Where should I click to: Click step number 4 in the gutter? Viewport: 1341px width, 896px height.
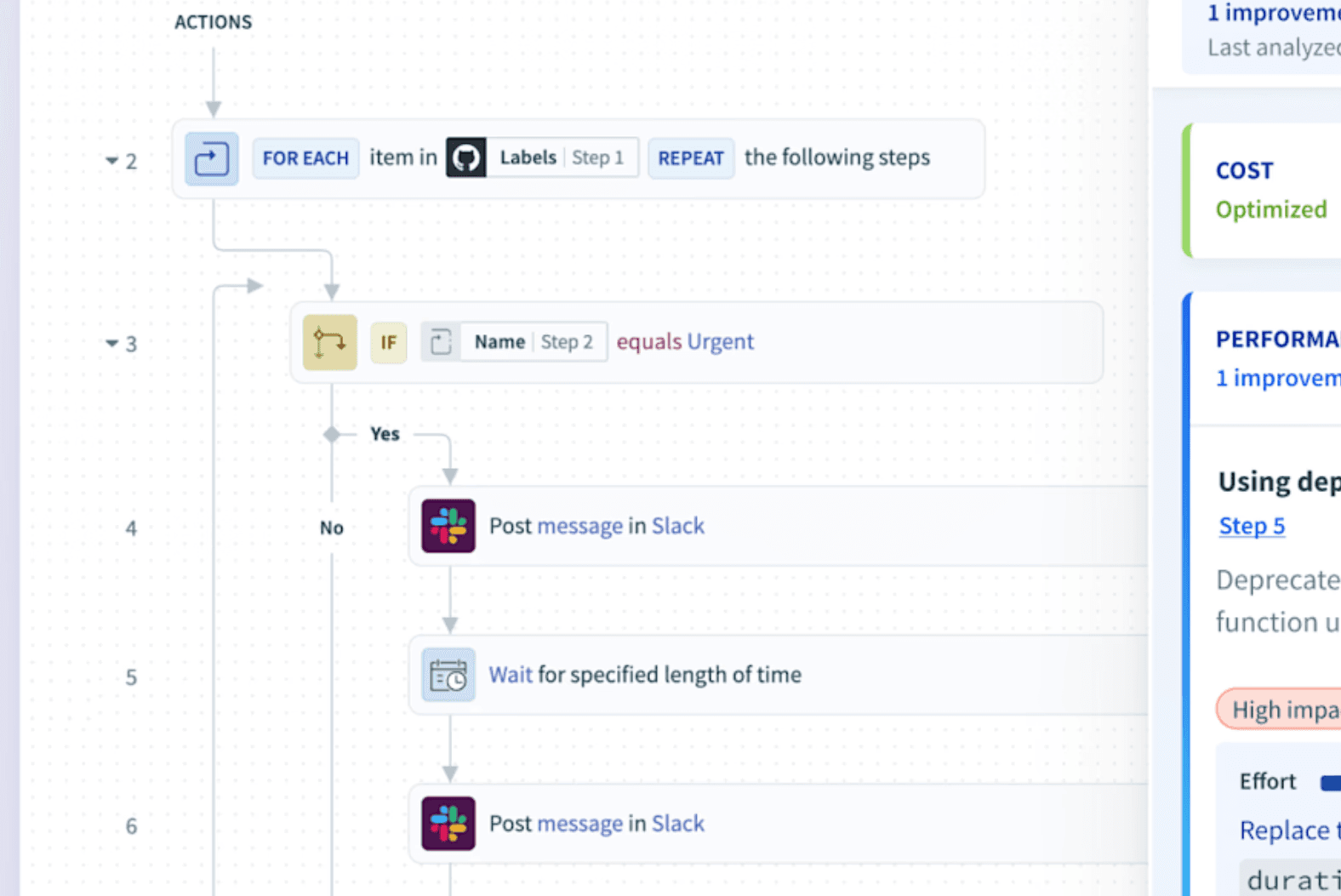click(131, 528)
